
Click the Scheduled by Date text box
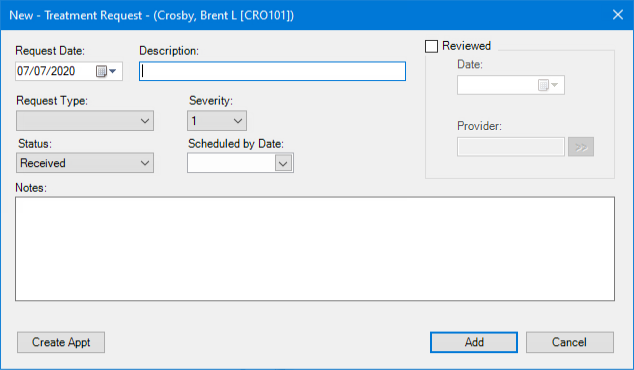point(231,163)
